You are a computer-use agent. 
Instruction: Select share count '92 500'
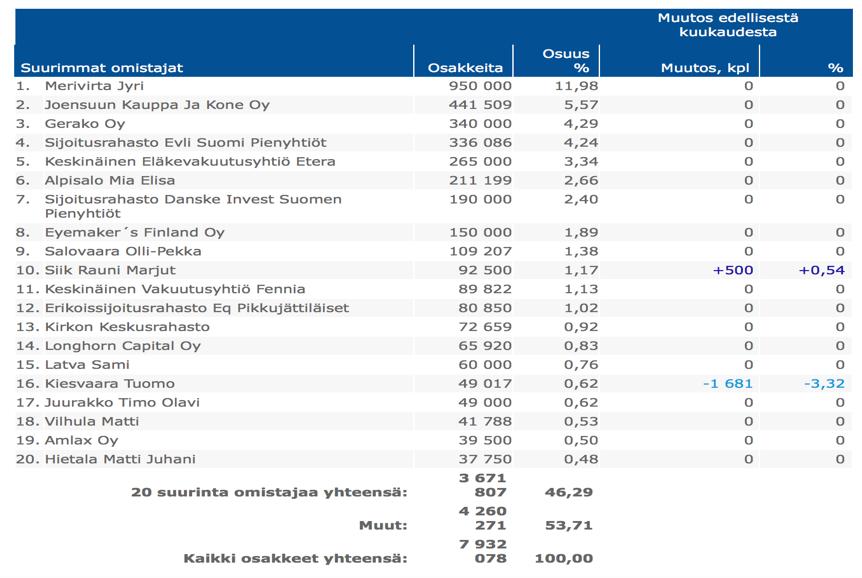click(x=485, y=270)
